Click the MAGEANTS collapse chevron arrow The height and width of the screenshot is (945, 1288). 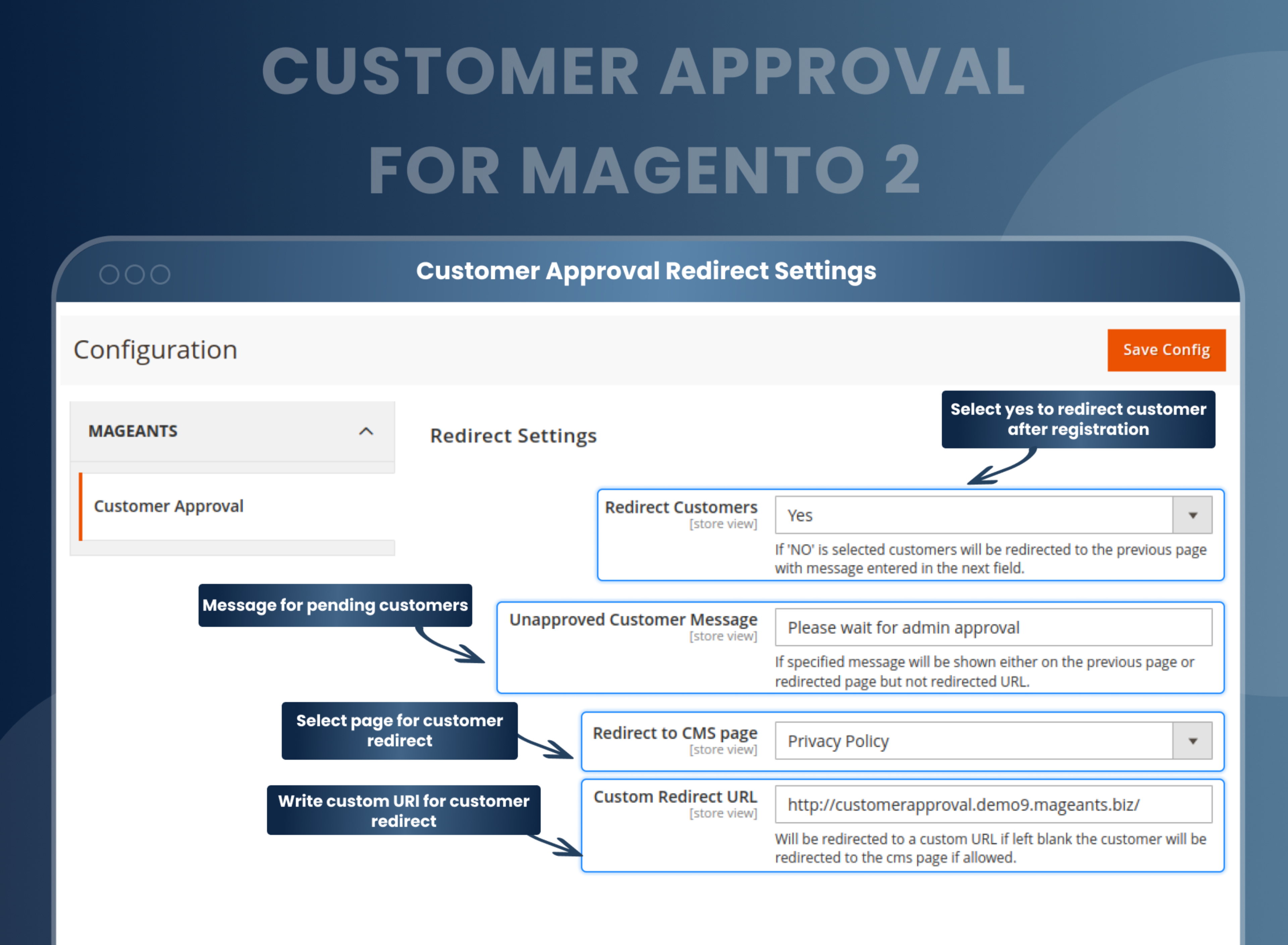367,431
